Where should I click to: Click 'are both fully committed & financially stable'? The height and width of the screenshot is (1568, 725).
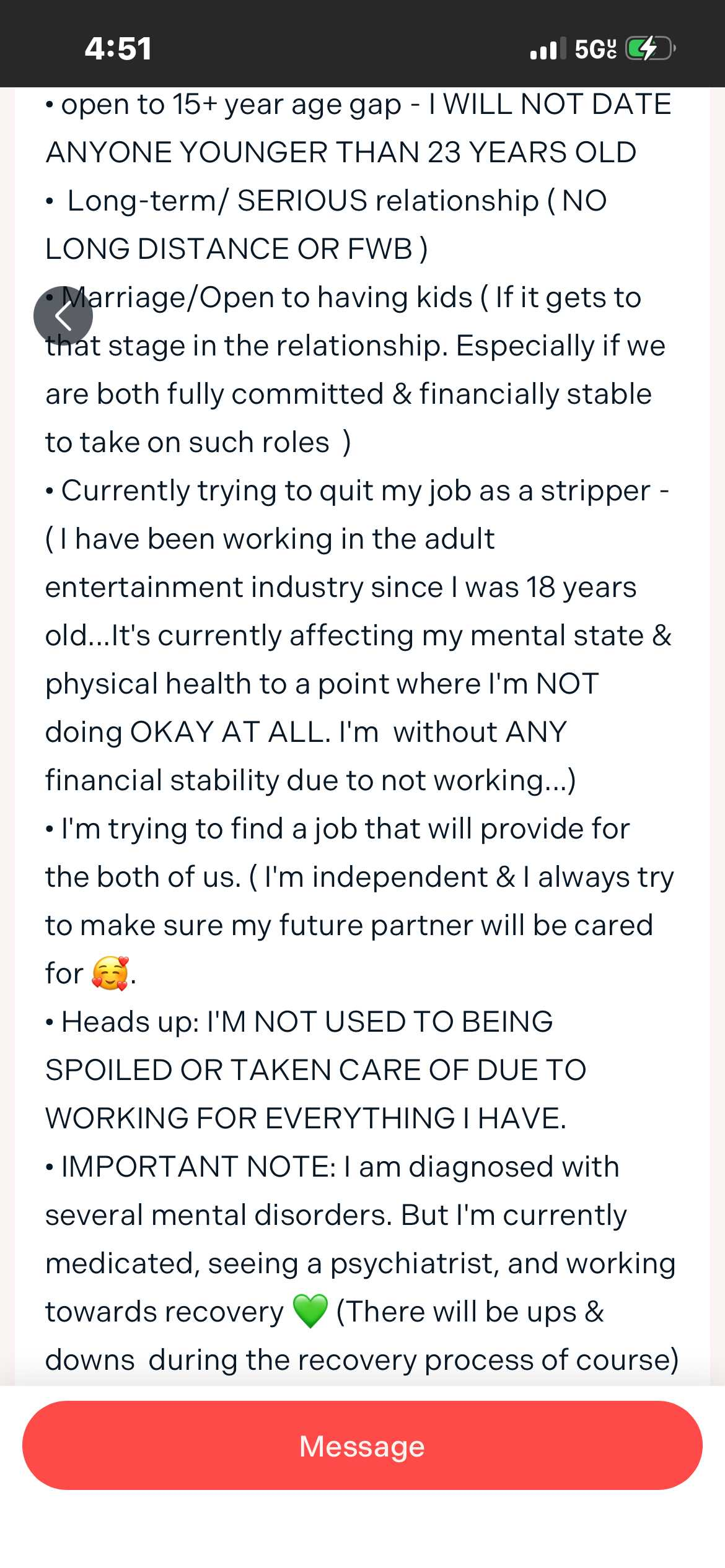348,394
